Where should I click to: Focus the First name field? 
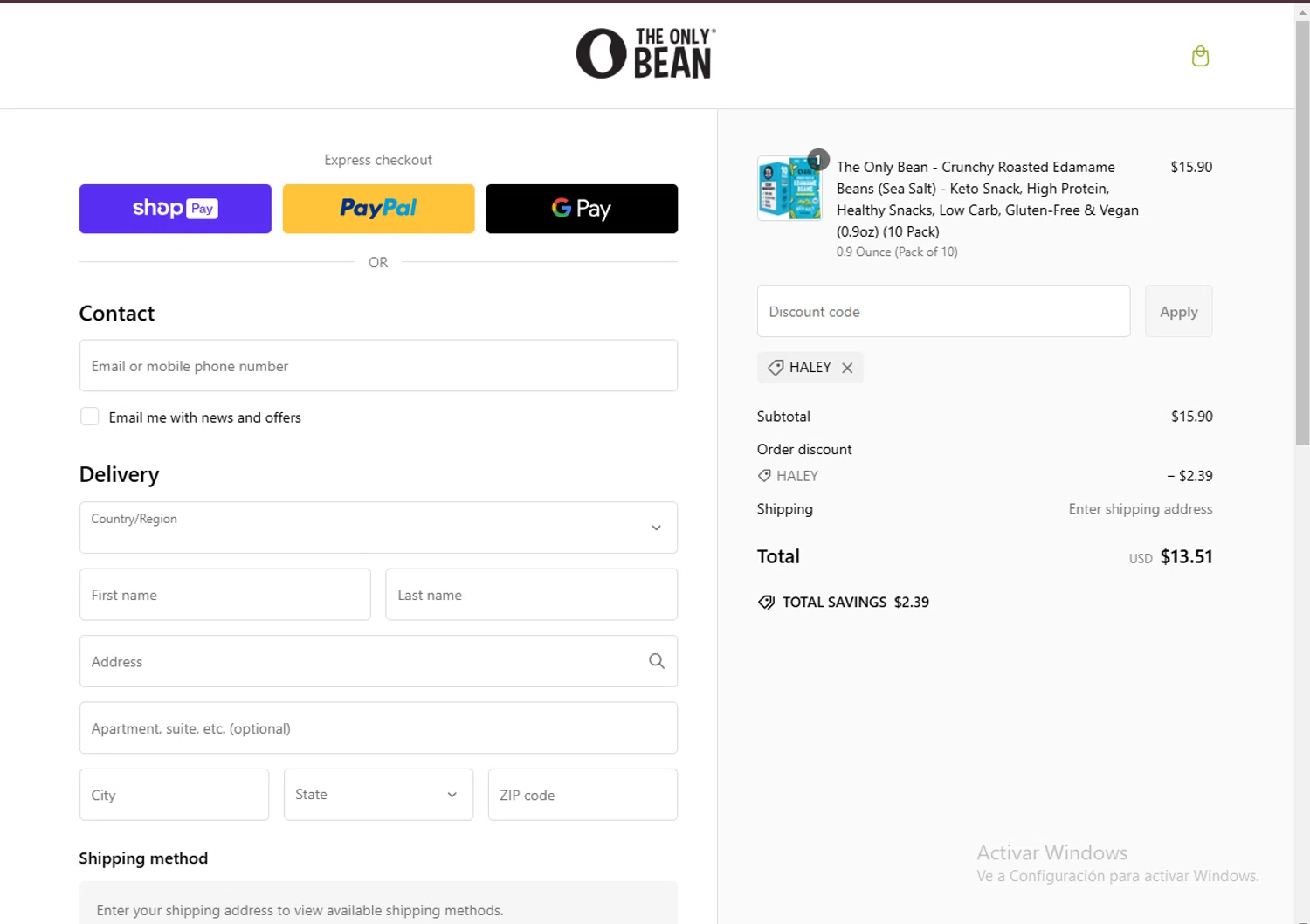(225, 595)
